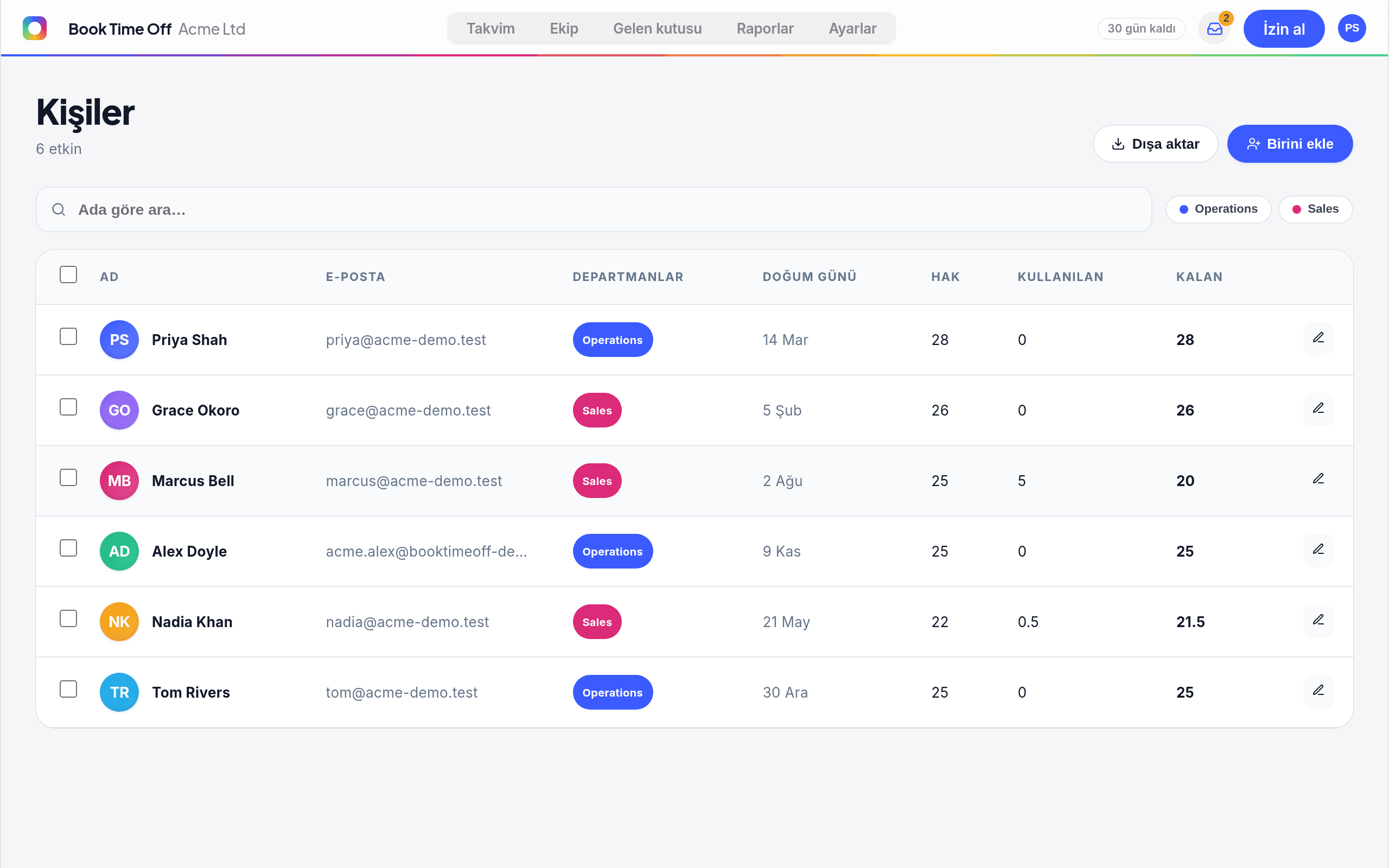Open edit pencil for Nadia Khan
1389x868 pixels.
pos(1318,621)
